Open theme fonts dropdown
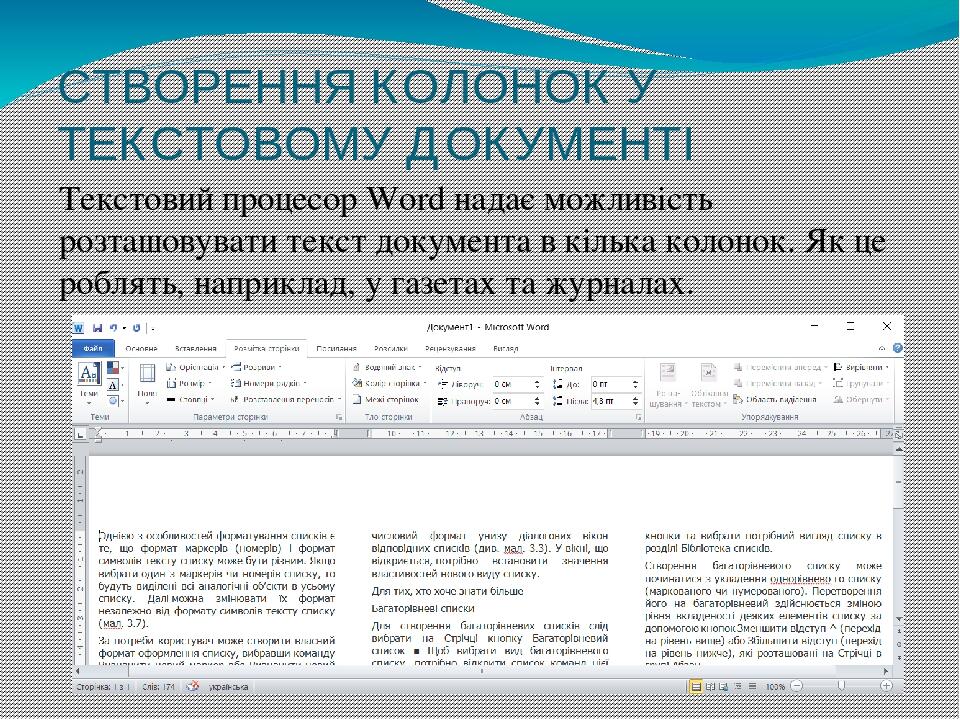960x720 pixels. tap(114, 385)
